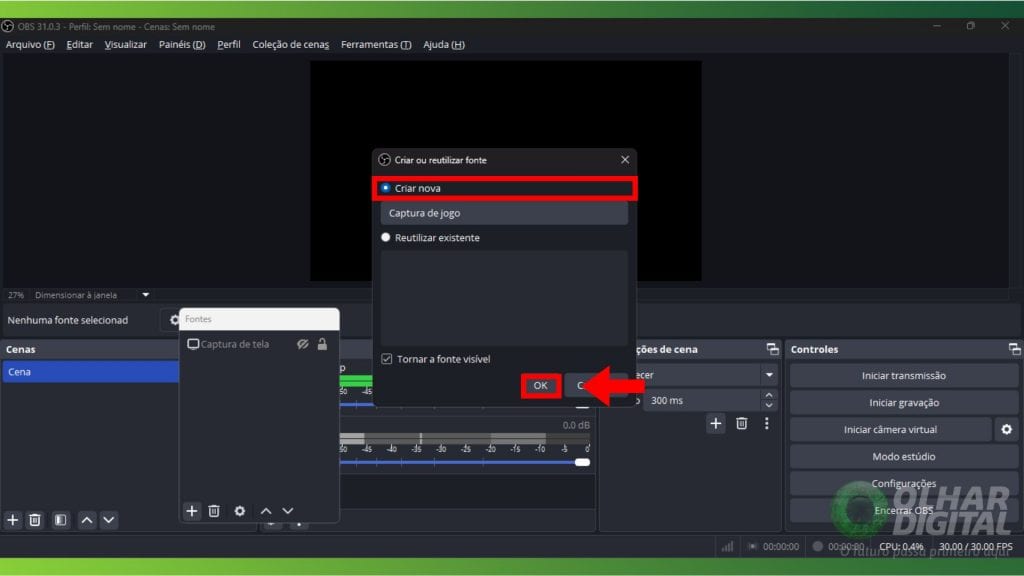Open the Ferramentas menu
Screen dimensions: 1024x576
pyautogui.click(x=375, y=44)
